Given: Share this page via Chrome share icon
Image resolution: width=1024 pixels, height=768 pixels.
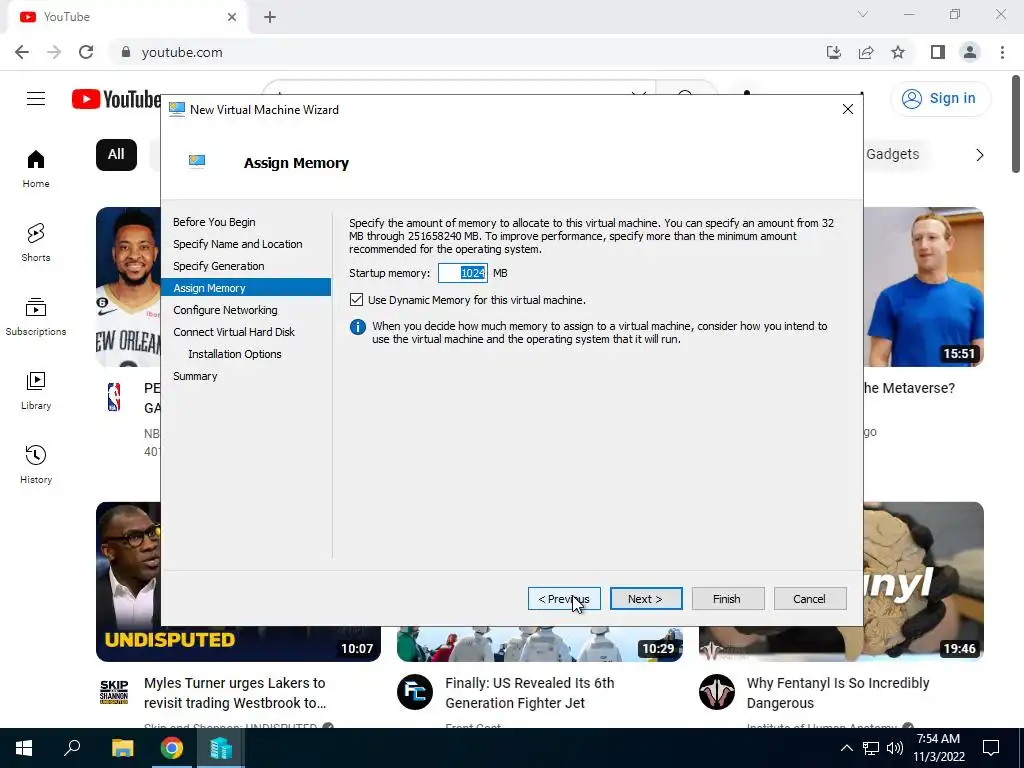Looking at the screenshot, I should [866, 52].
